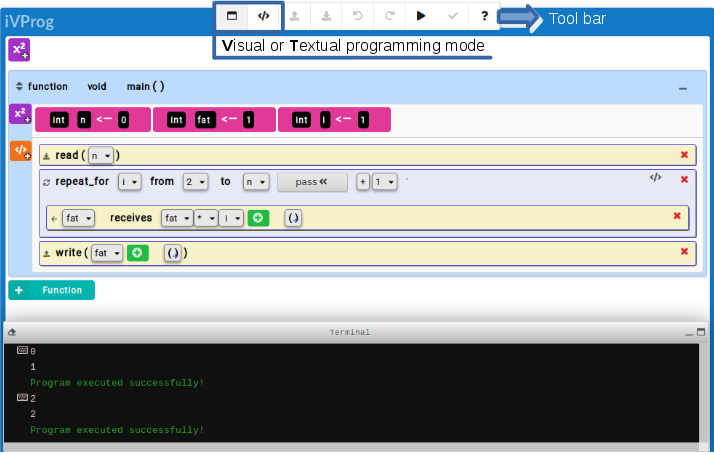Clear the terminal with eraser icon
The height and width of the screenshot is (455, 714).
(12, 332)
